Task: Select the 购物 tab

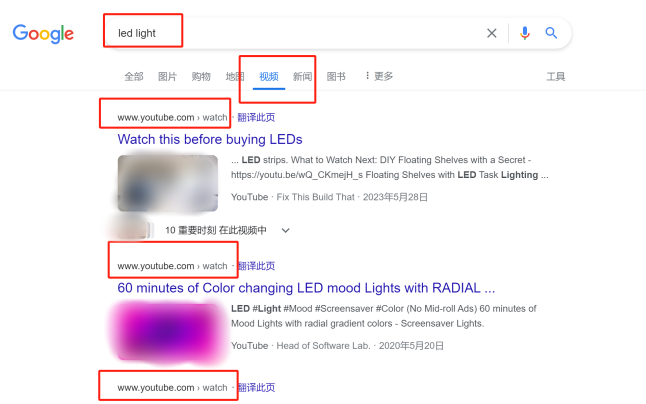Action: pos(201,77)
